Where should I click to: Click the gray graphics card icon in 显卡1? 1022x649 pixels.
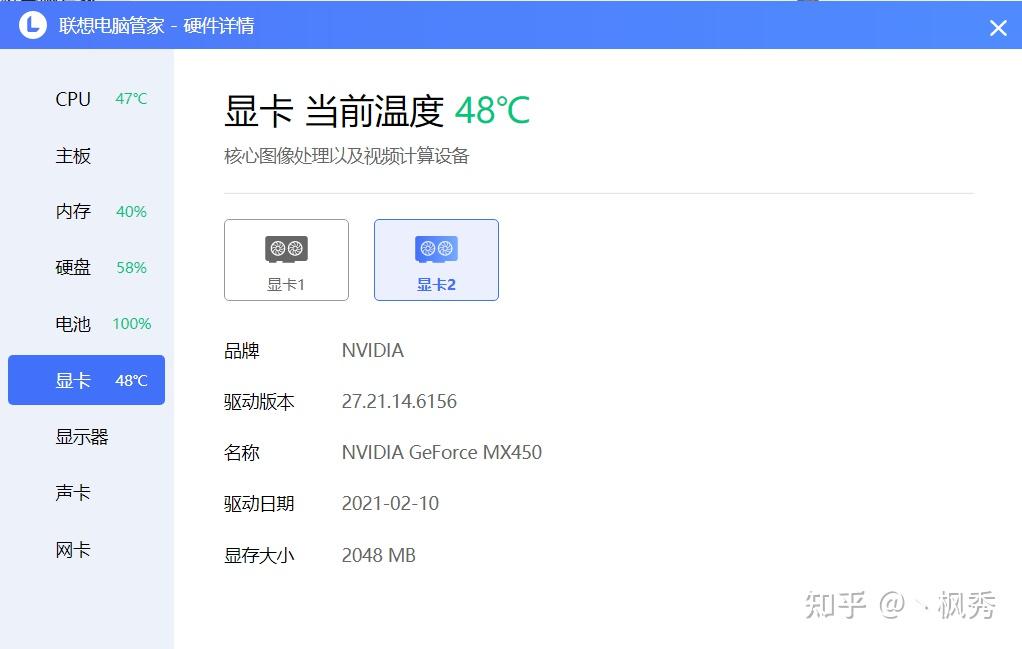coord(286,249)
